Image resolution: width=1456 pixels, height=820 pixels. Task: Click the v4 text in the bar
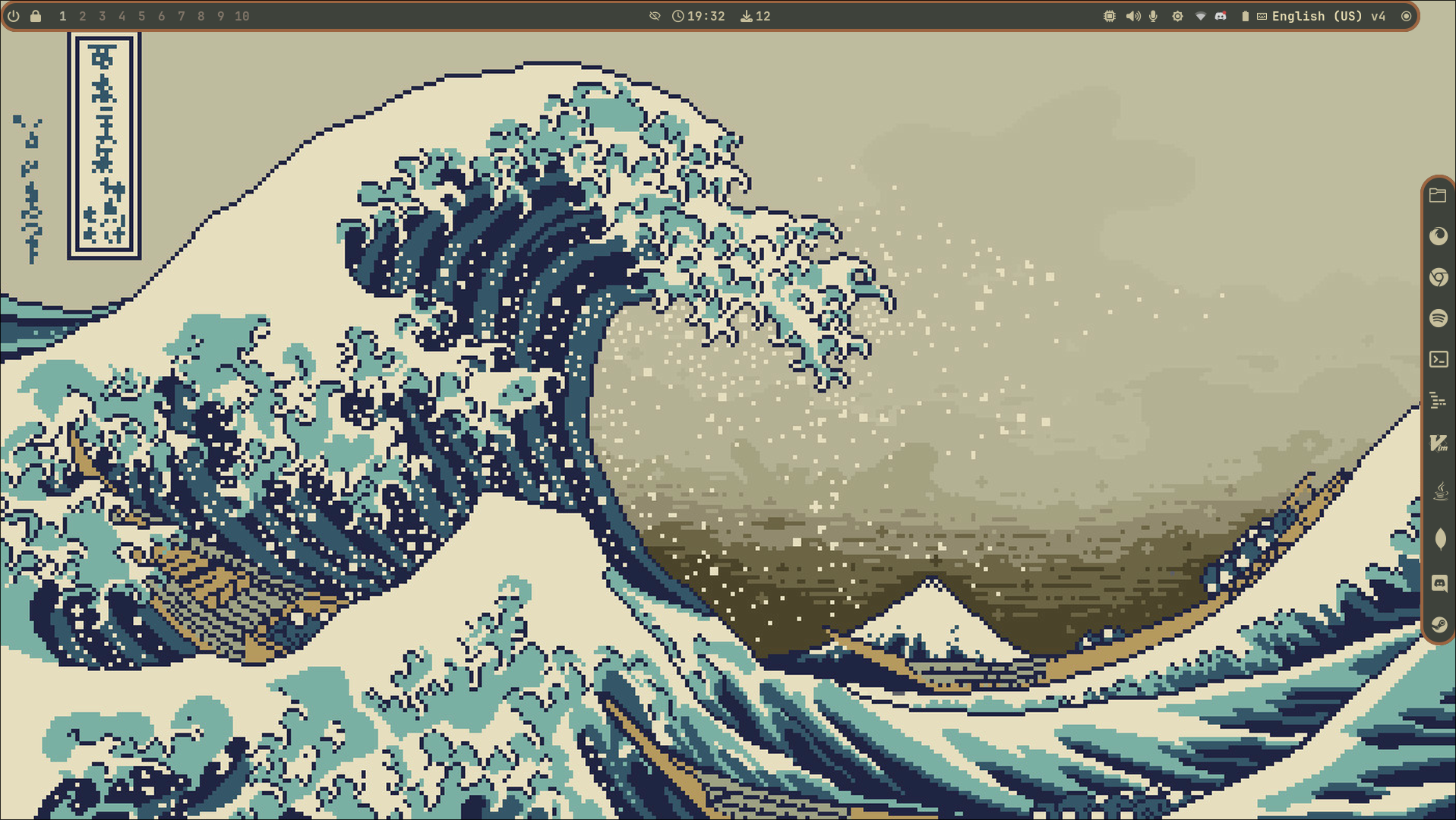pyautogui.click(x=1378, y=16)
